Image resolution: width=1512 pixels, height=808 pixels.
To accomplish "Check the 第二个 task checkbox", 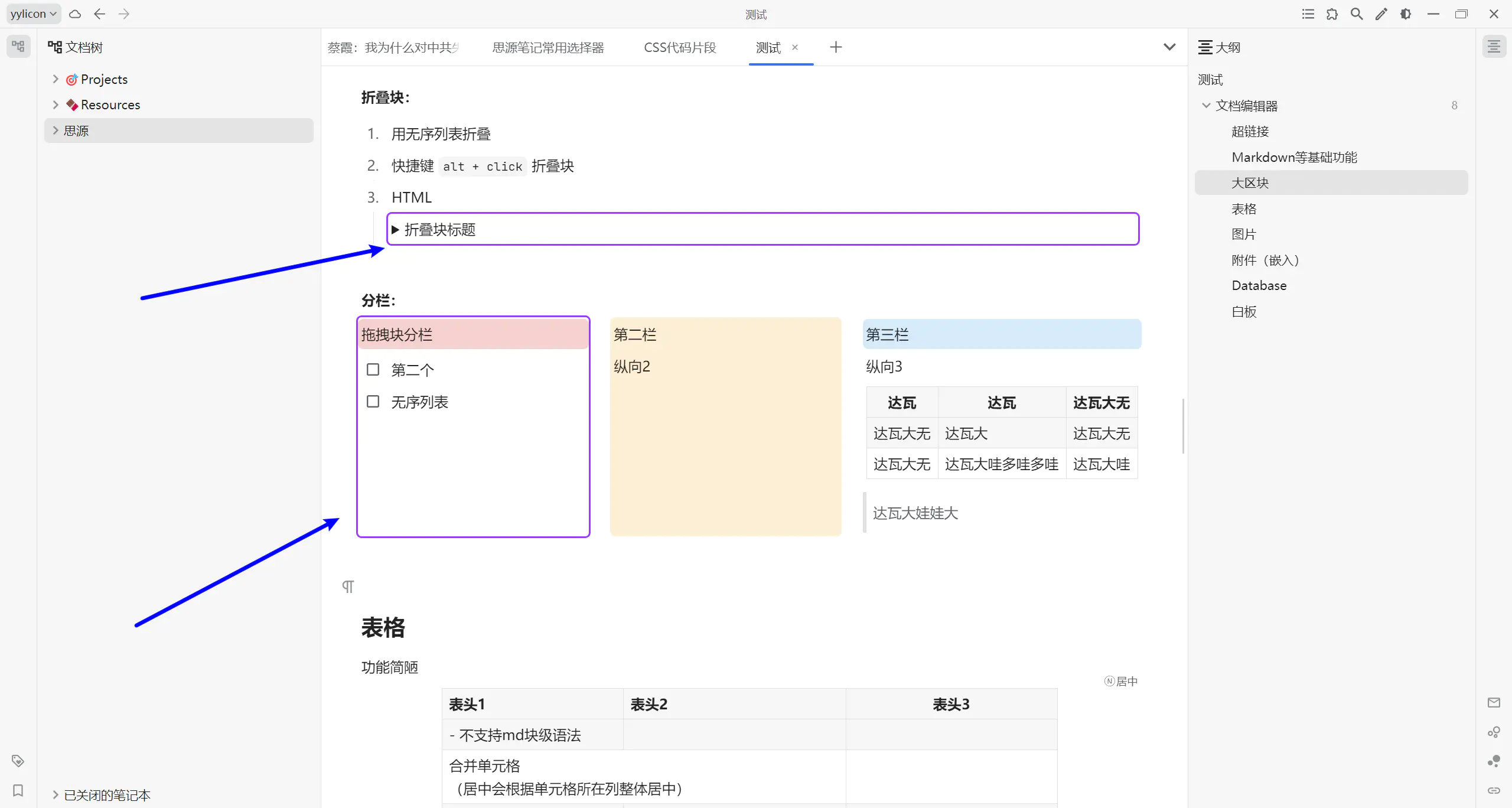I will pos(373,369).
